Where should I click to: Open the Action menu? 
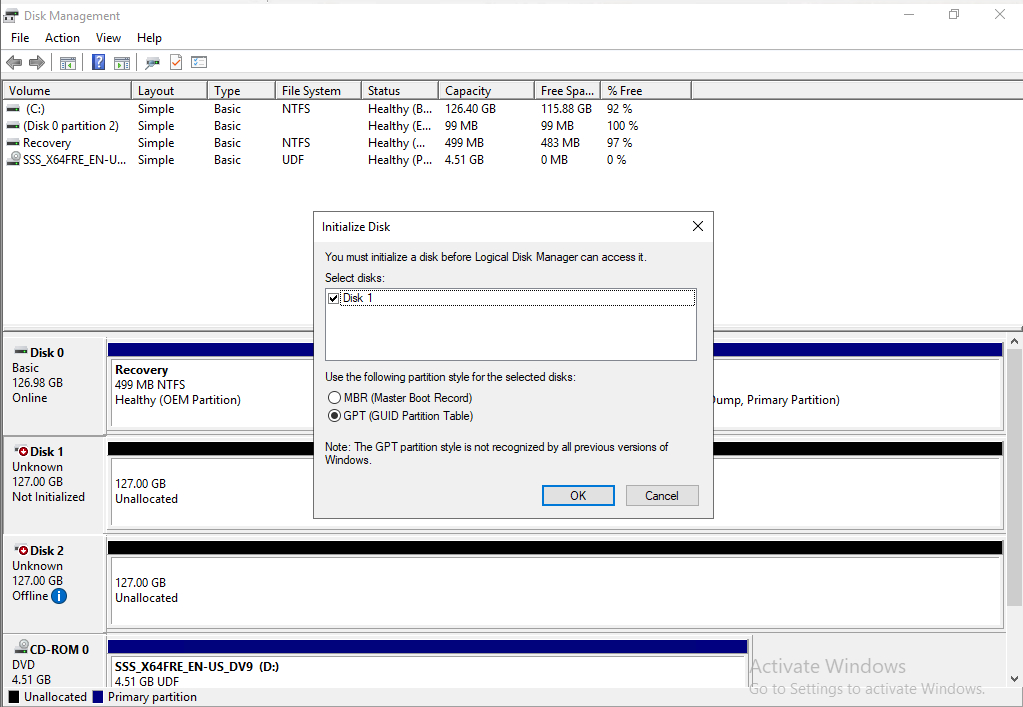tap(62, 37)
